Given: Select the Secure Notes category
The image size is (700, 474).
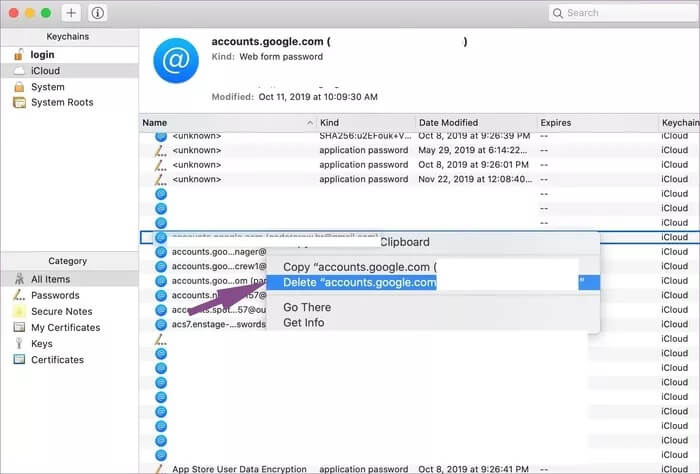Looking at the screenshot, I should [70, 311].
